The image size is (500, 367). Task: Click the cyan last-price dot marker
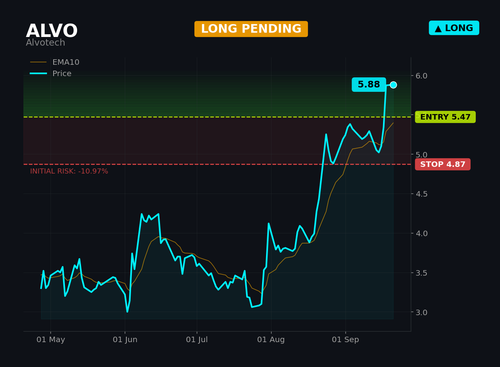pyautogui.click(x=393, y=85)
